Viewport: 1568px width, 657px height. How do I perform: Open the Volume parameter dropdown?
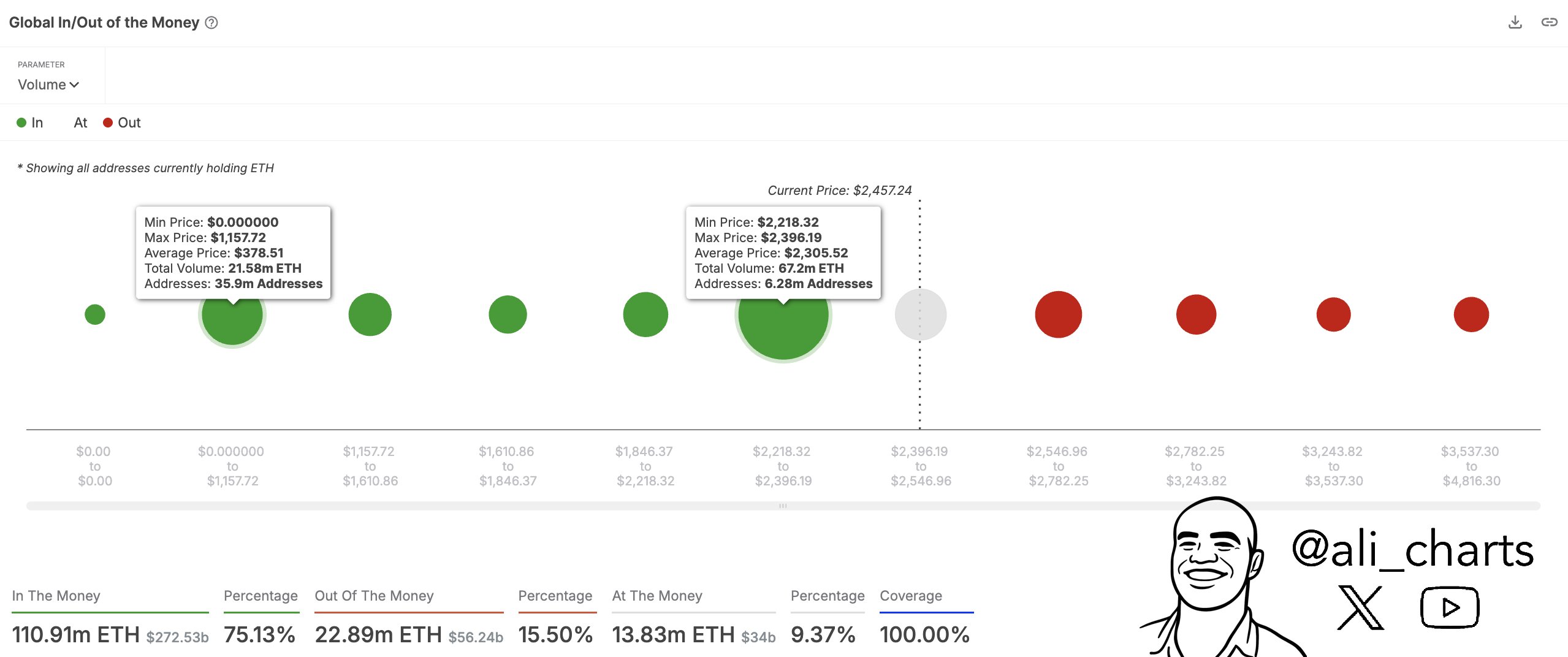[x=48, y=85]
